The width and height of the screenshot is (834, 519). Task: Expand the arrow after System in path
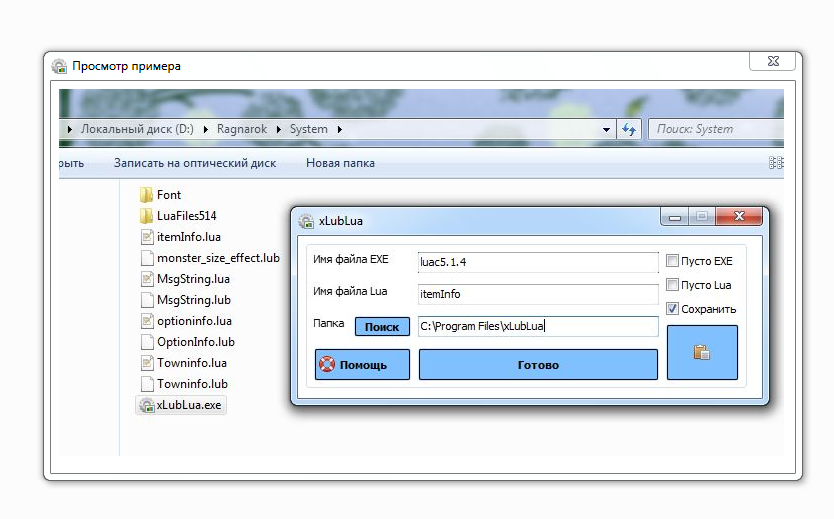339,129
